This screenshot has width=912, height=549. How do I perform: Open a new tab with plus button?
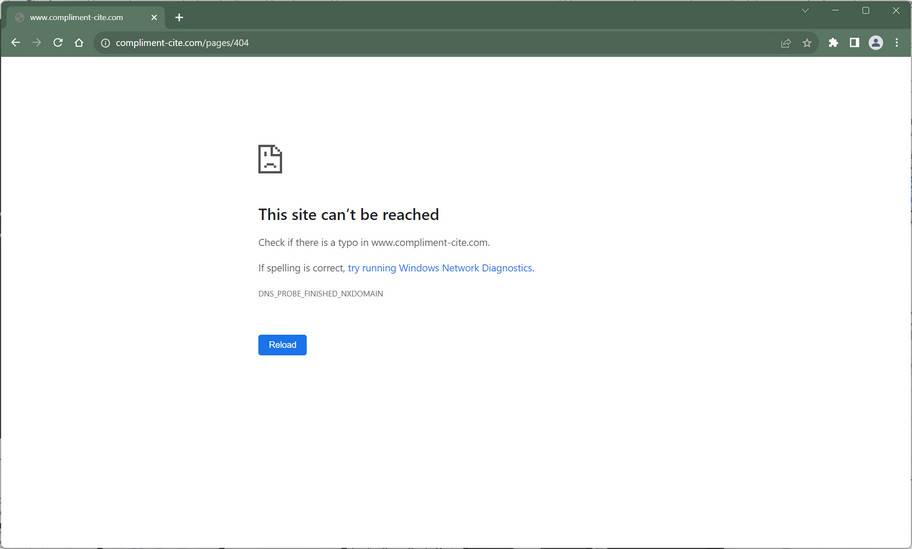pyautogui.click(x=179, y=17)
